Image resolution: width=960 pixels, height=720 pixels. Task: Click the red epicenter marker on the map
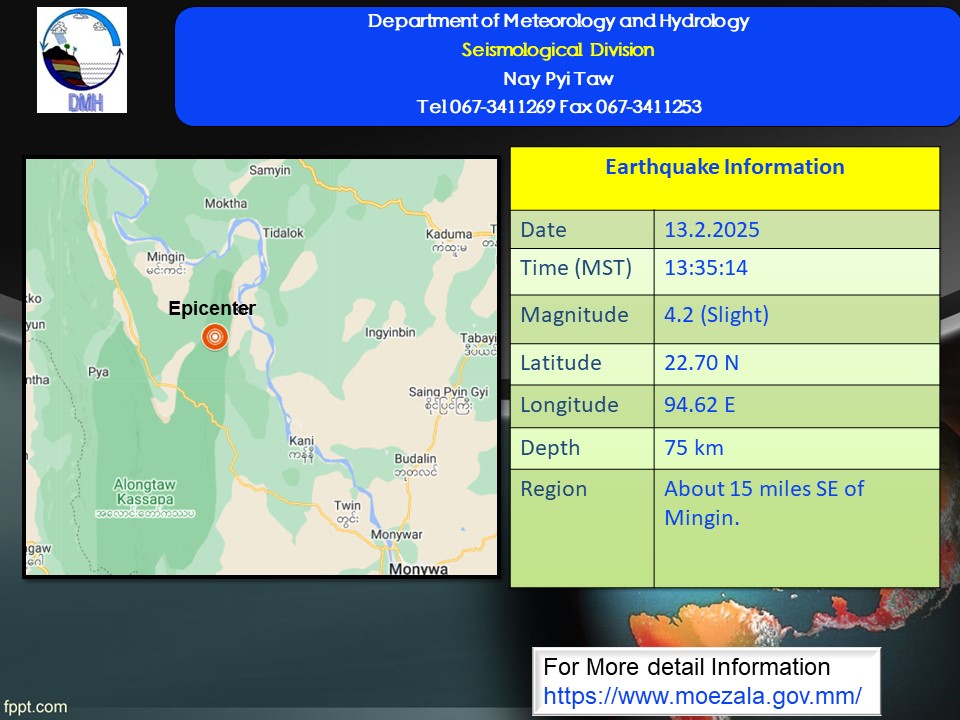(x=214, y=337)
